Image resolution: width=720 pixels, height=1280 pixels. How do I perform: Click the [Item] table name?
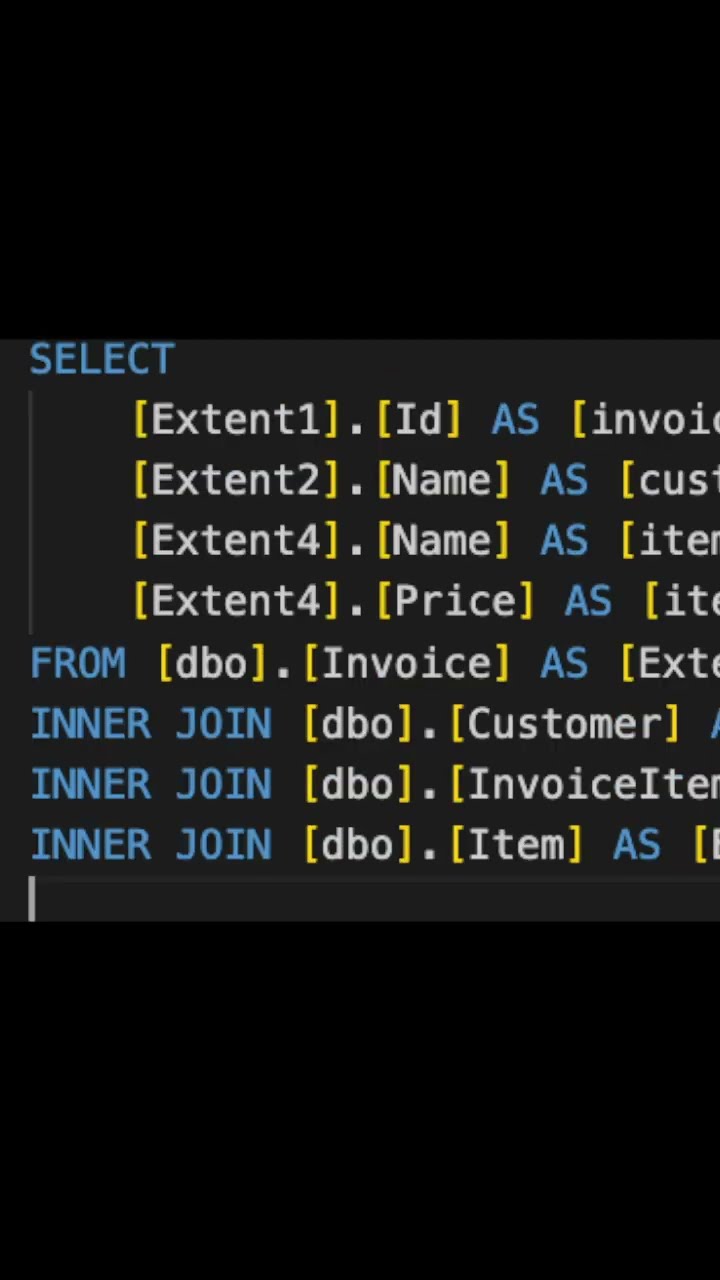515,845
